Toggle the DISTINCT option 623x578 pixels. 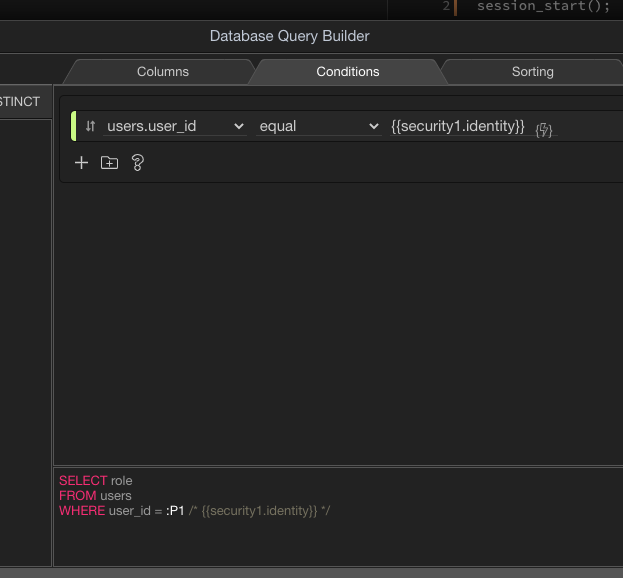(20, 102)
